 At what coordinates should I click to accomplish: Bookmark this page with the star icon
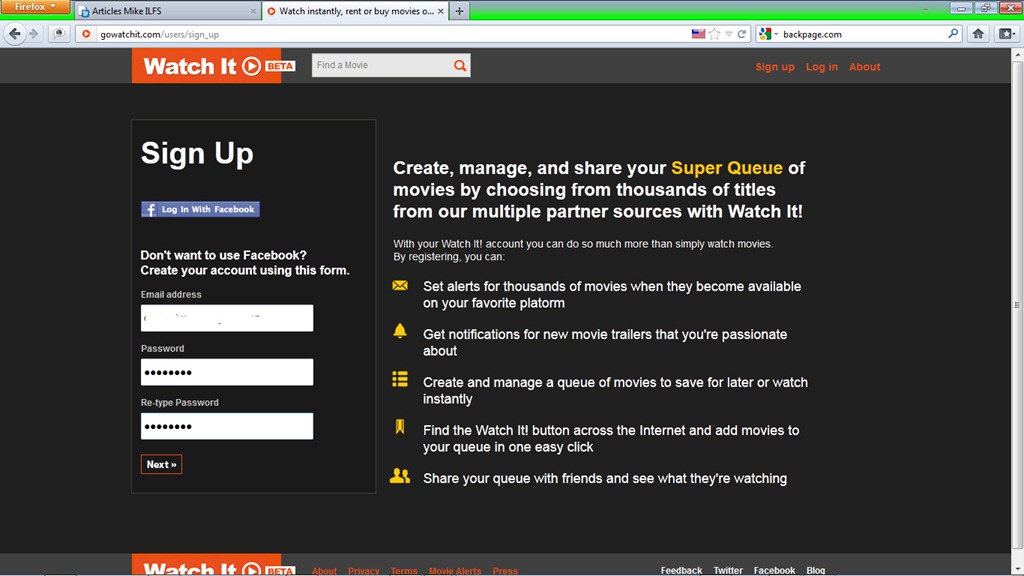(714, 34)
